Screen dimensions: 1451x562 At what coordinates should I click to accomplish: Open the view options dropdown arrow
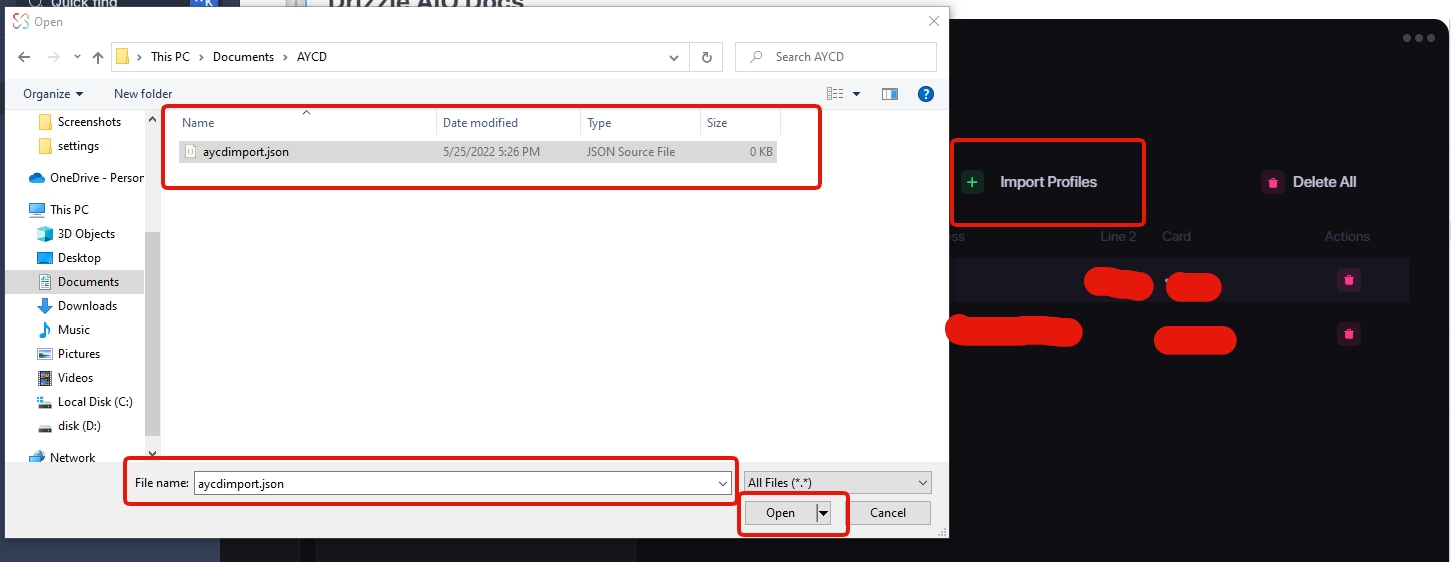[x=856, y=93]
